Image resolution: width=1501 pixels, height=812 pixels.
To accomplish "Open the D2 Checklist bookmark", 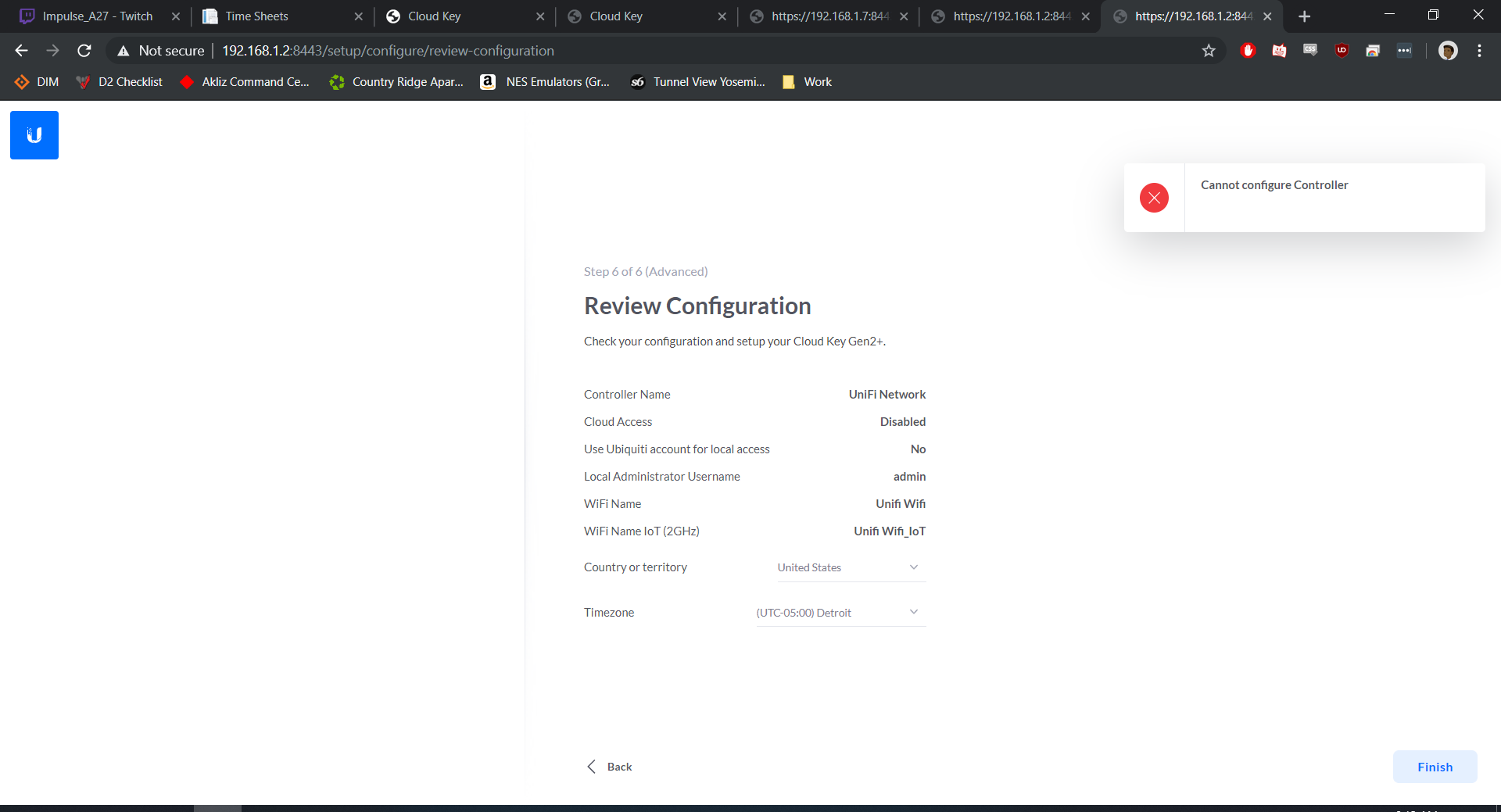I will click(120, 82).
